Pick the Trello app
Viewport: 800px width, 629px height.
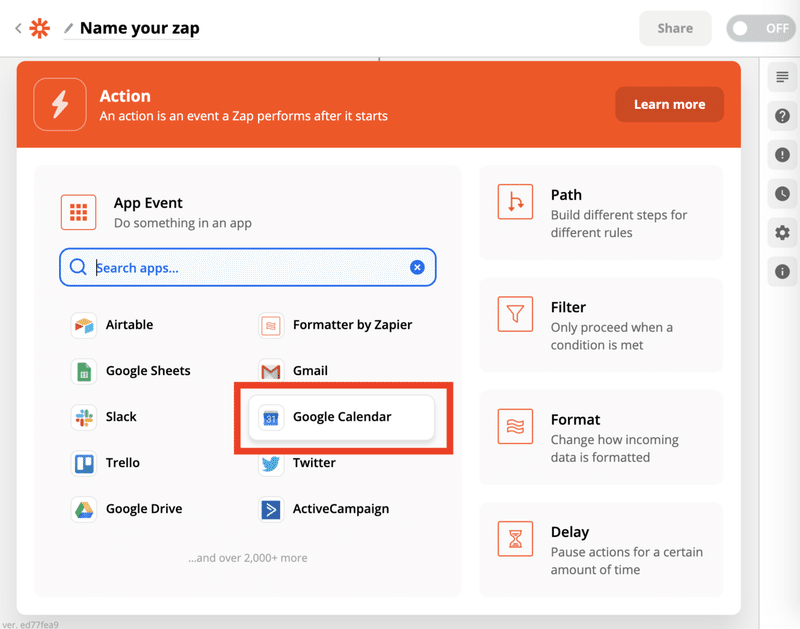click(106, 463)
